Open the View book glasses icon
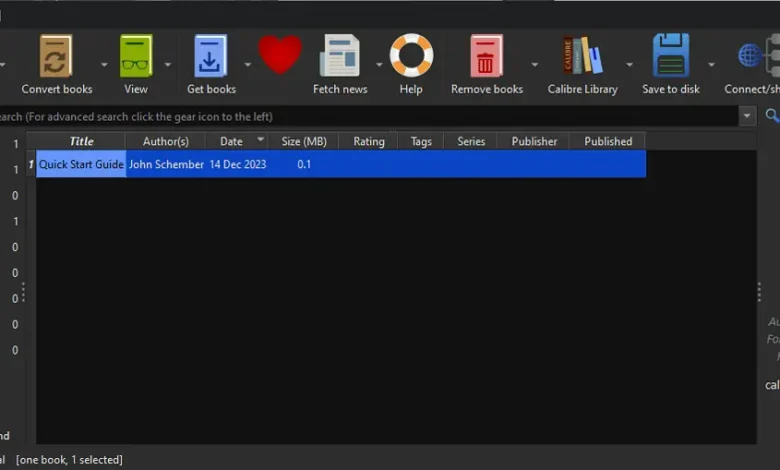This screenshot has height=470, width=780. (x=136, y=56)
